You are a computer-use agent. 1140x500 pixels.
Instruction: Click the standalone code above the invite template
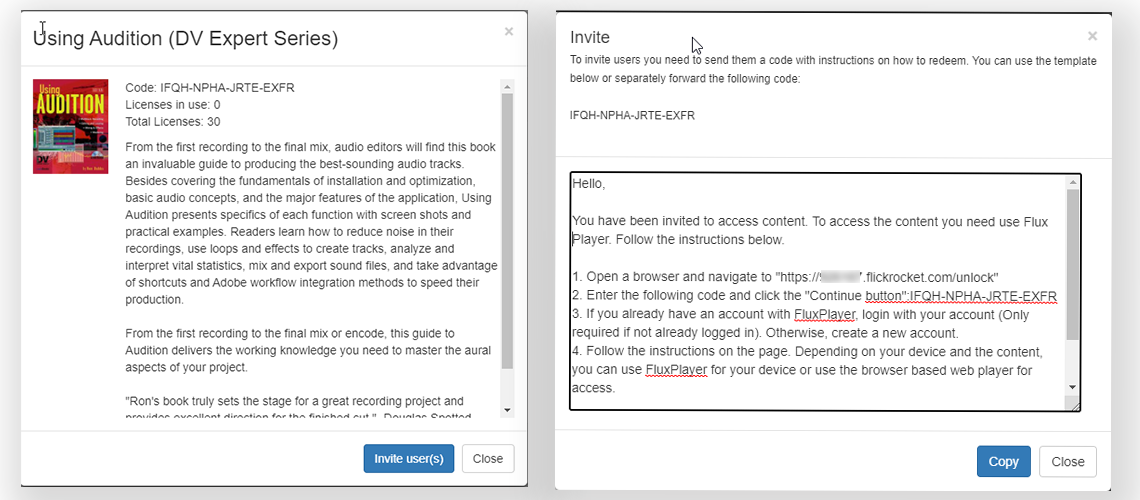(632, 115)
